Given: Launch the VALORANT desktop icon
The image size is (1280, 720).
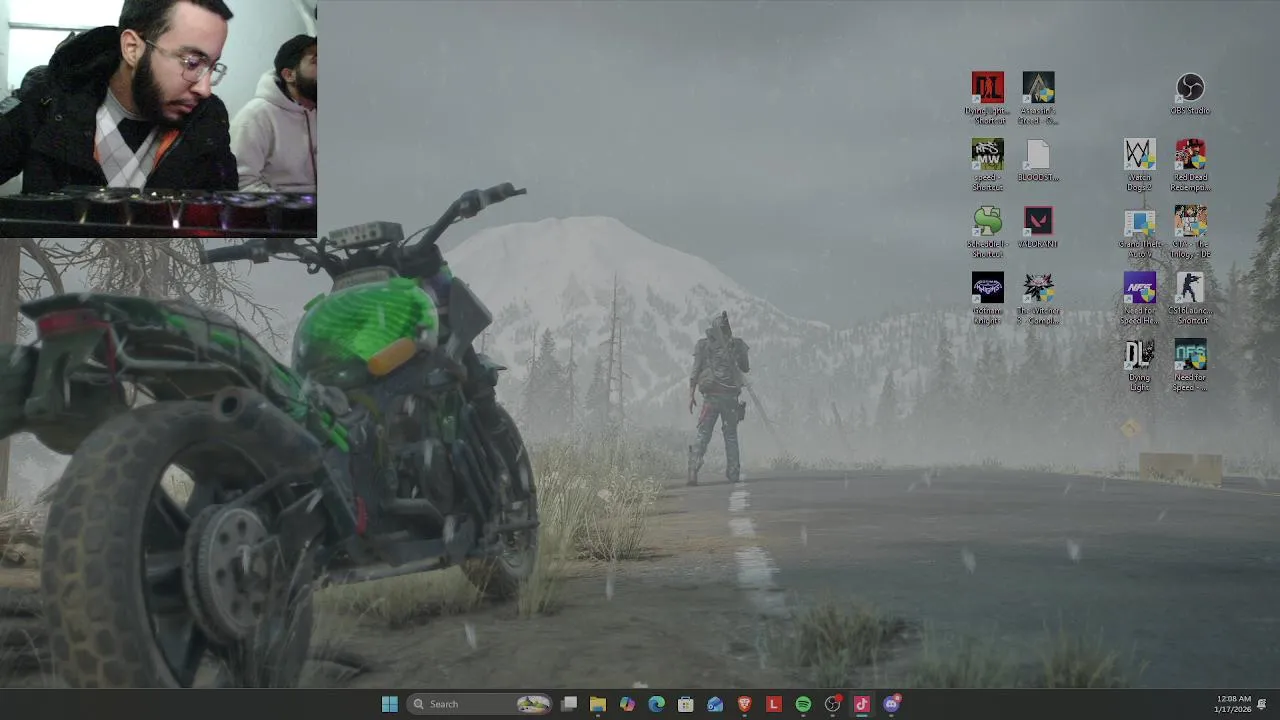Looking at the screenshot, I should point(1038,228).
